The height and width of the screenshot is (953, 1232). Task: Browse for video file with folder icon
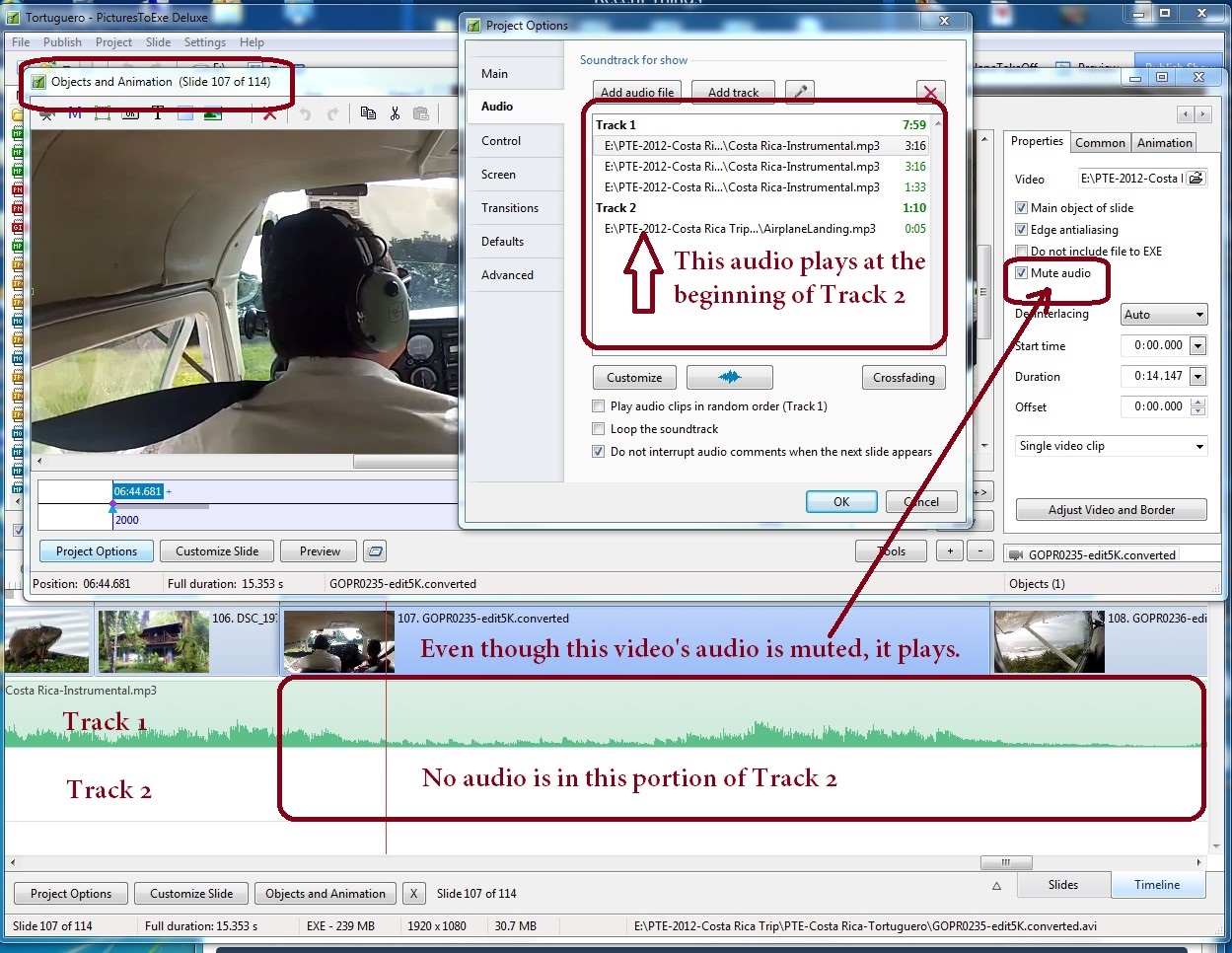tap(1196, 179)
